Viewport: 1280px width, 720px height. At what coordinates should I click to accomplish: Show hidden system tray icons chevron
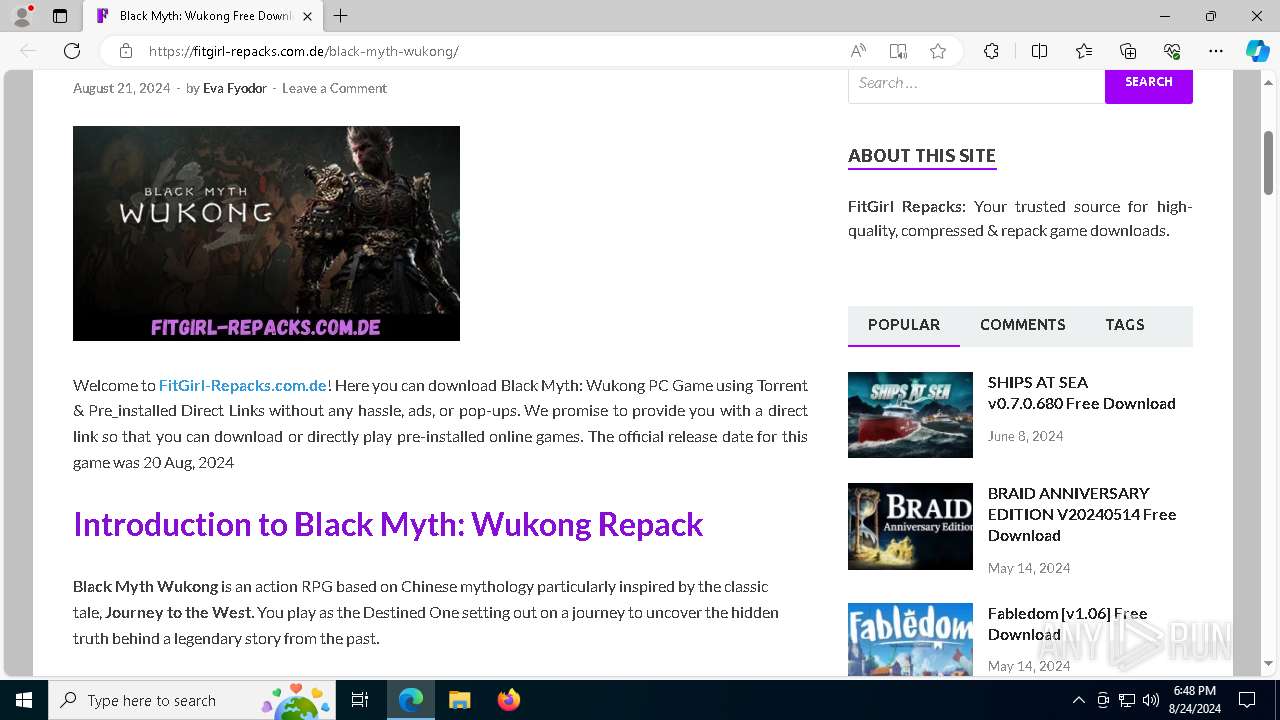(1078, 700)
